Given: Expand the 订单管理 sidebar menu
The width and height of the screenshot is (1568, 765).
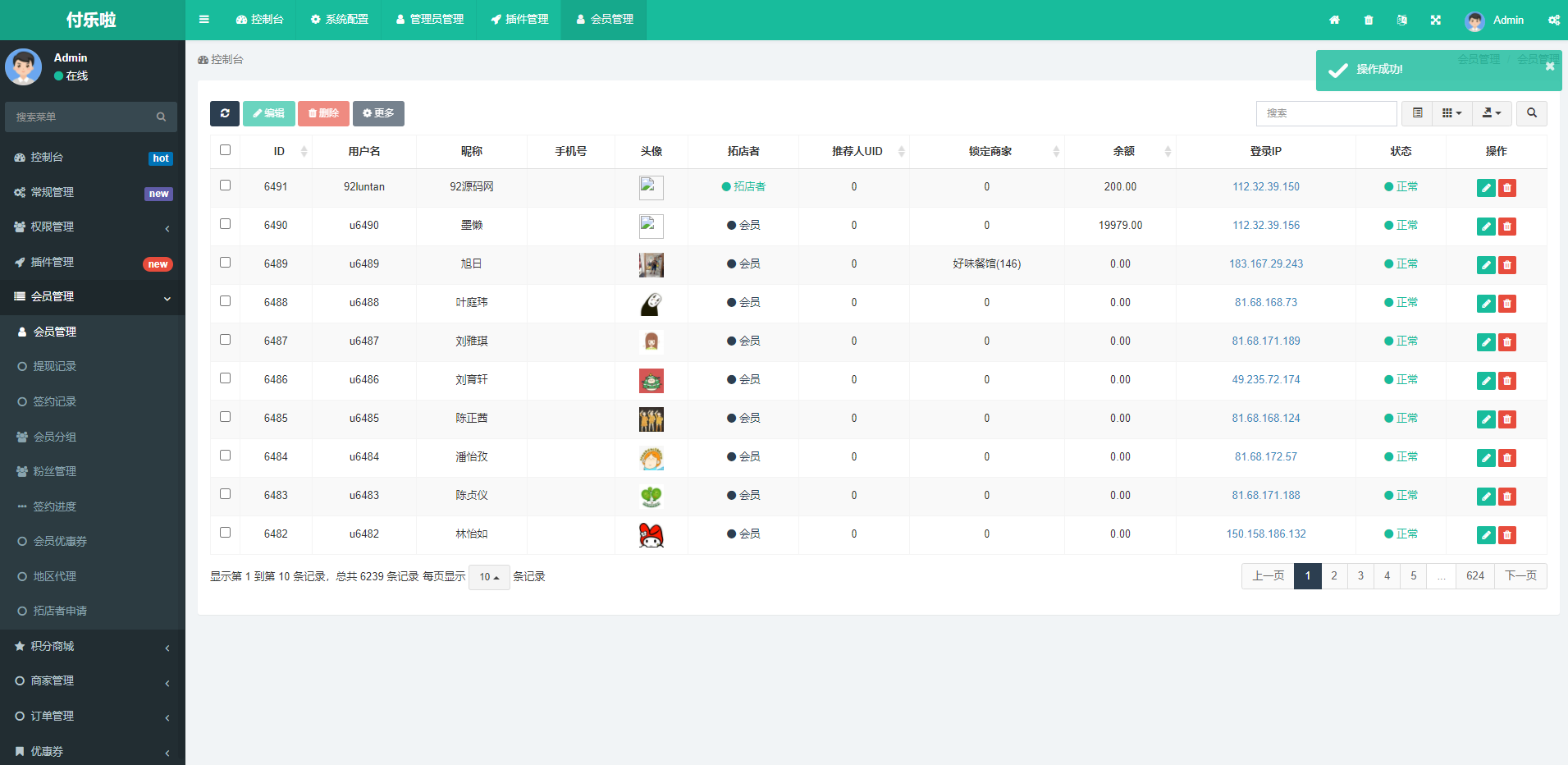Looking at the screenshot, I should tap(93, 717).
